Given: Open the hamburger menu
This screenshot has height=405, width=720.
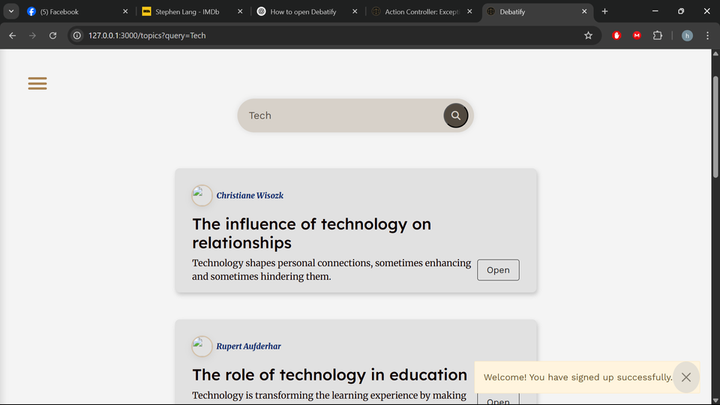Looking at the screenshot, I should (37, 83).
